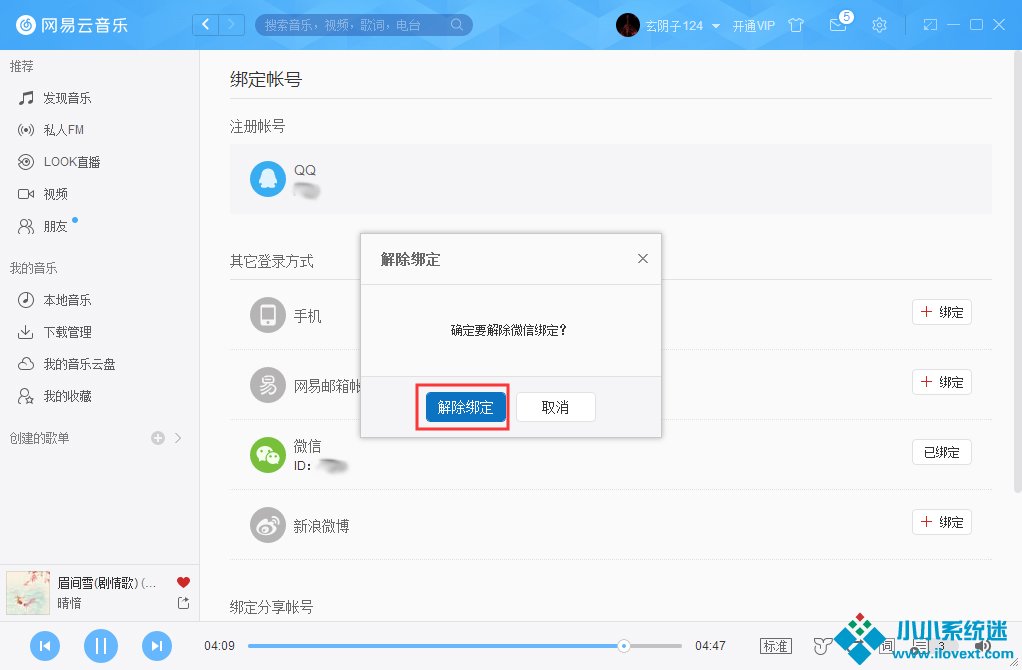Go to the previous track
Image resolution: width=1022 pixels, height=670 pixels.
pos(45,646)
